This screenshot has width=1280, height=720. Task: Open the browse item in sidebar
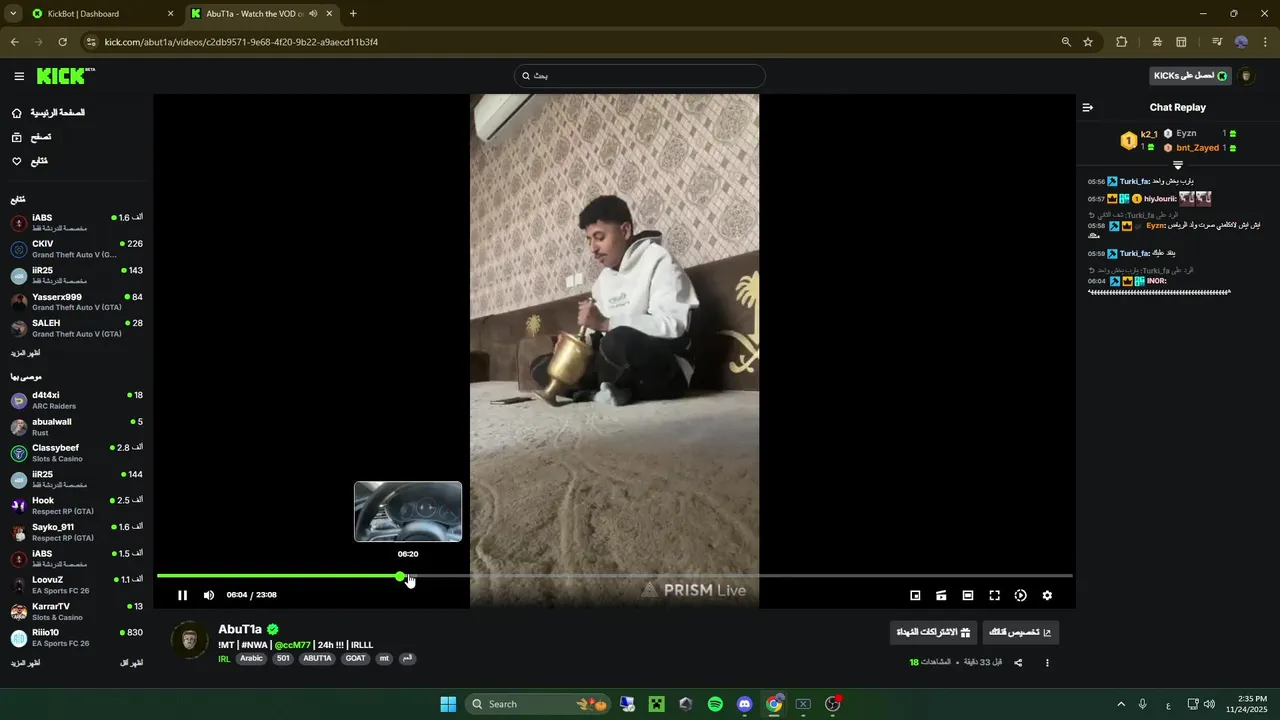pyautogui.click(x=30, y=137)
